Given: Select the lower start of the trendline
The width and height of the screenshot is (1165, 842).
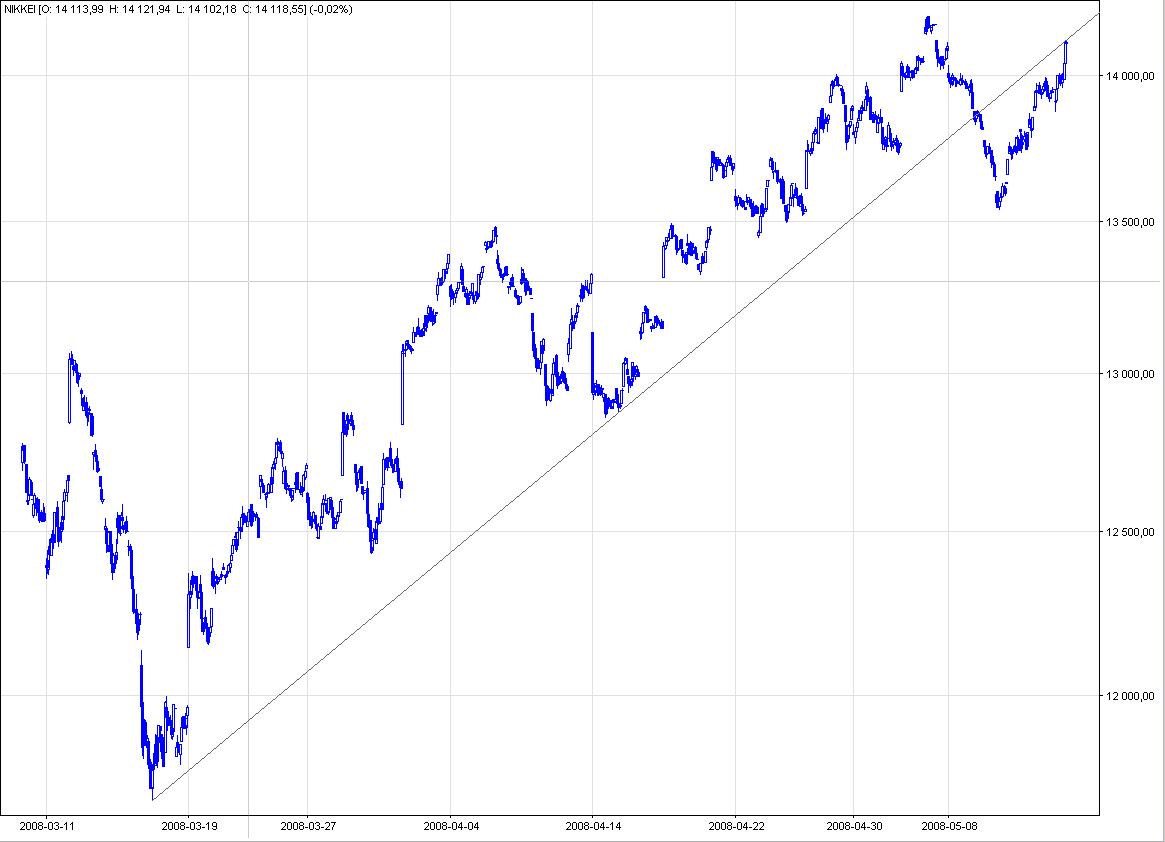Looking at the screenshot, I should pos(153,800).
